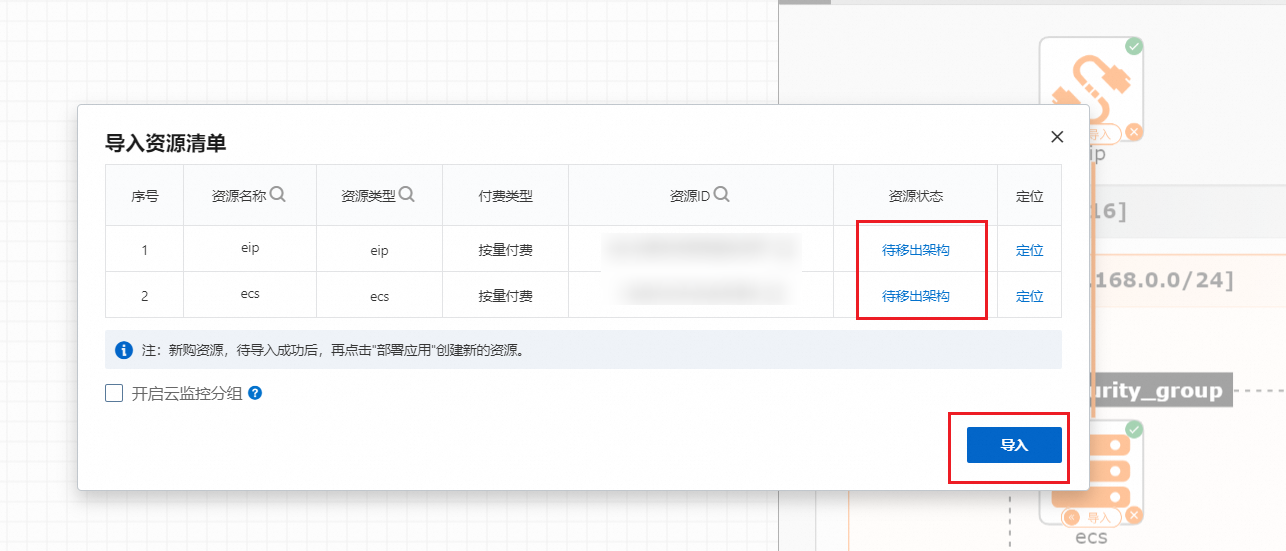The width and height of the screenshot is (1286, 551).
Task: Search by 资源类型 magnifier icon
Action: (407, 194)
